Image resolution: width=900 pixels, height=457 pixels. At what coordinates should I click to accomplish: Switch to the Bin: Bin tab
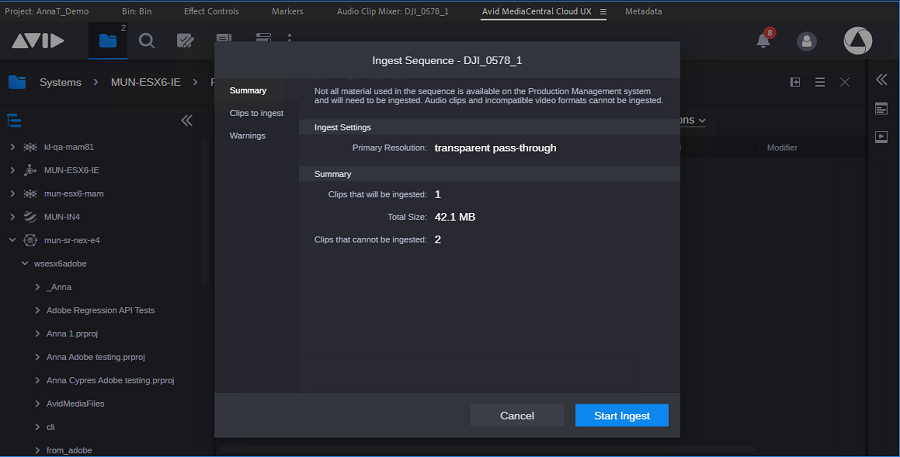click(137, 11)
